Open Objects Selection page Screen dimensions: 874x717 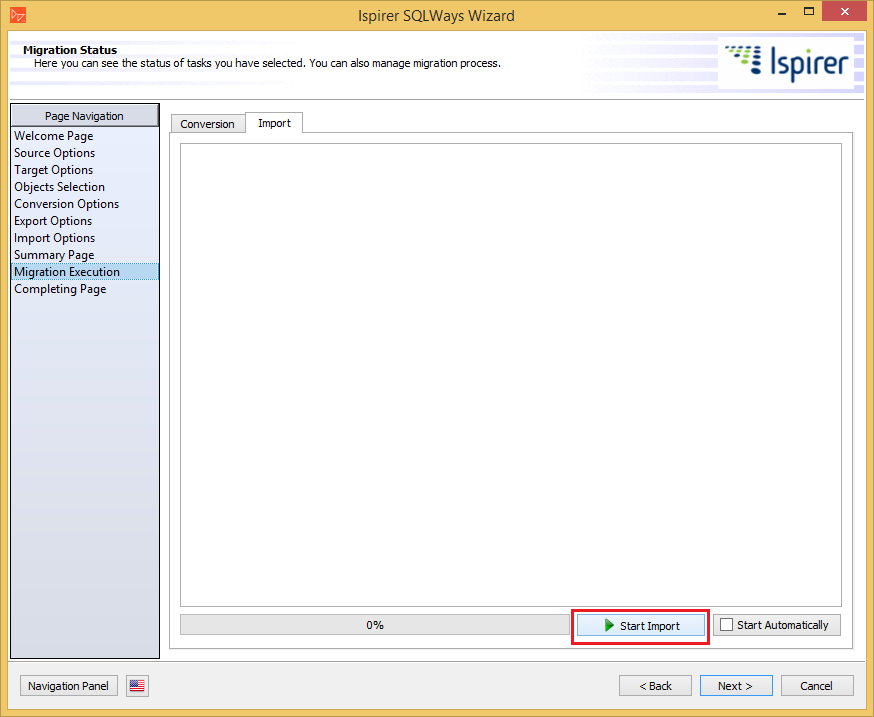click(x=59, y=187)
